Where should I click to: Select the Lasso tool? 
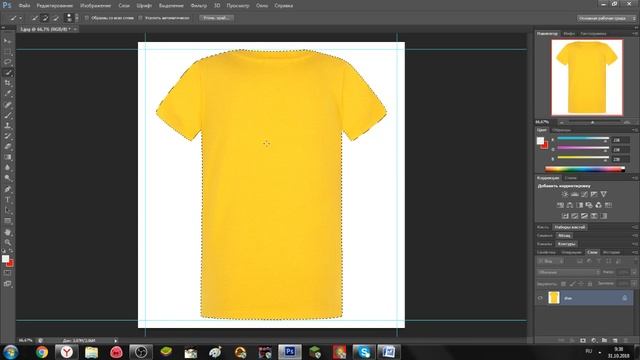pyautogui.click(x=7, y=62)
